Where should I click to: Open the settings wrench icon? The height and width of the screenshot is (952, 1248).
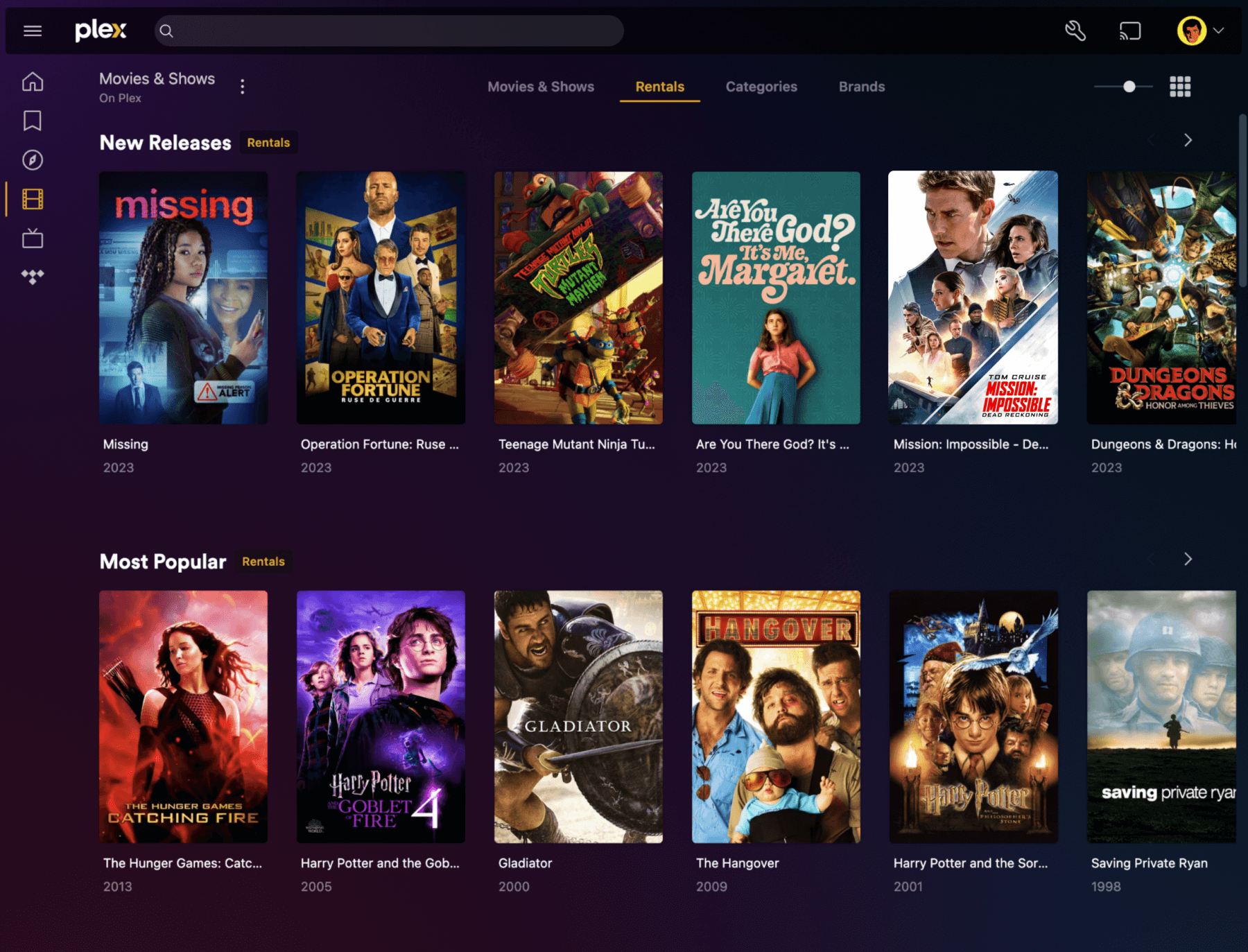point(1075,31)
